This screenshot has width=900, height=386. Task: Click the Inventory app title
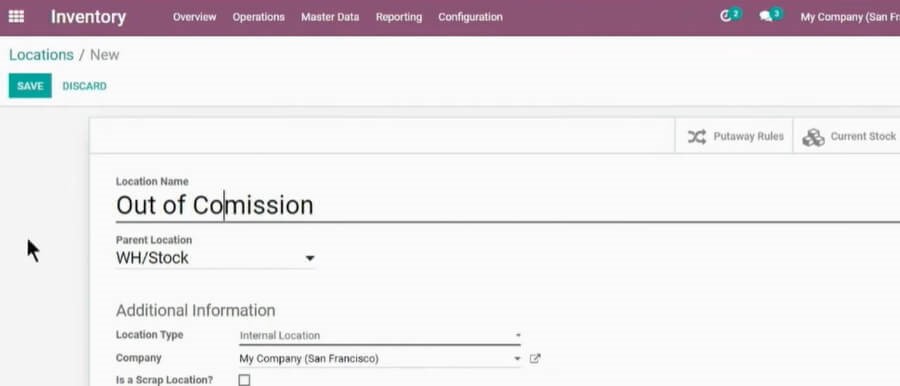(88, 17)
